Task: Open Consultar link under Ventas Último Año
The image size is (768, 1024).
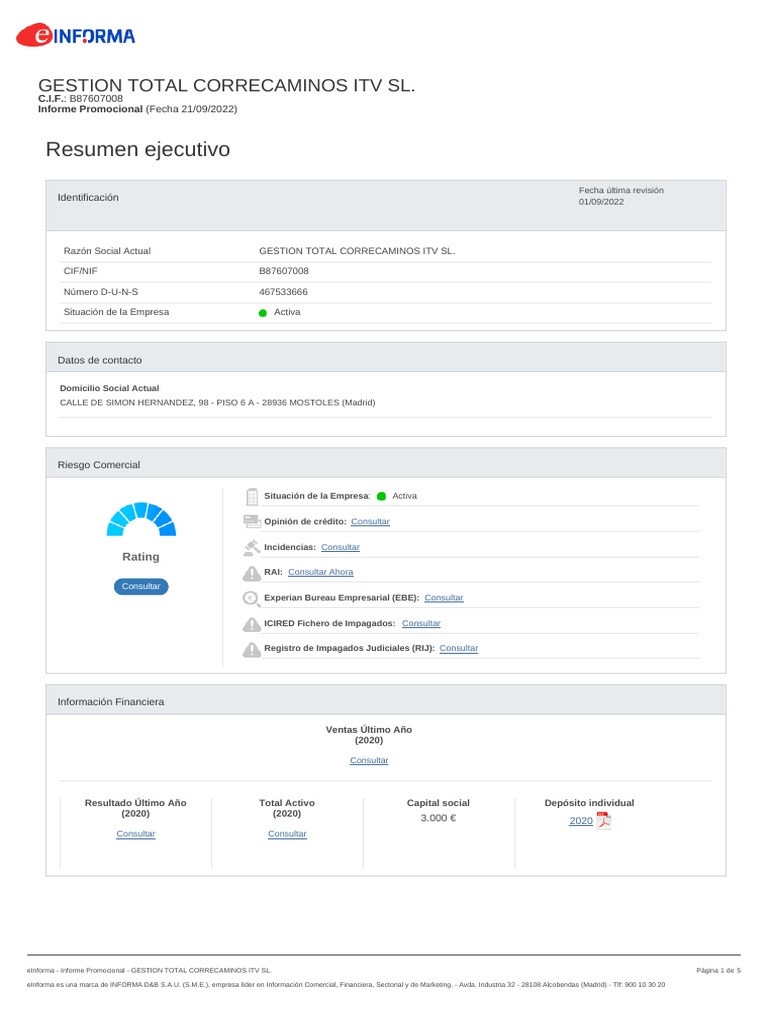Action: click(x=369, y=761)
